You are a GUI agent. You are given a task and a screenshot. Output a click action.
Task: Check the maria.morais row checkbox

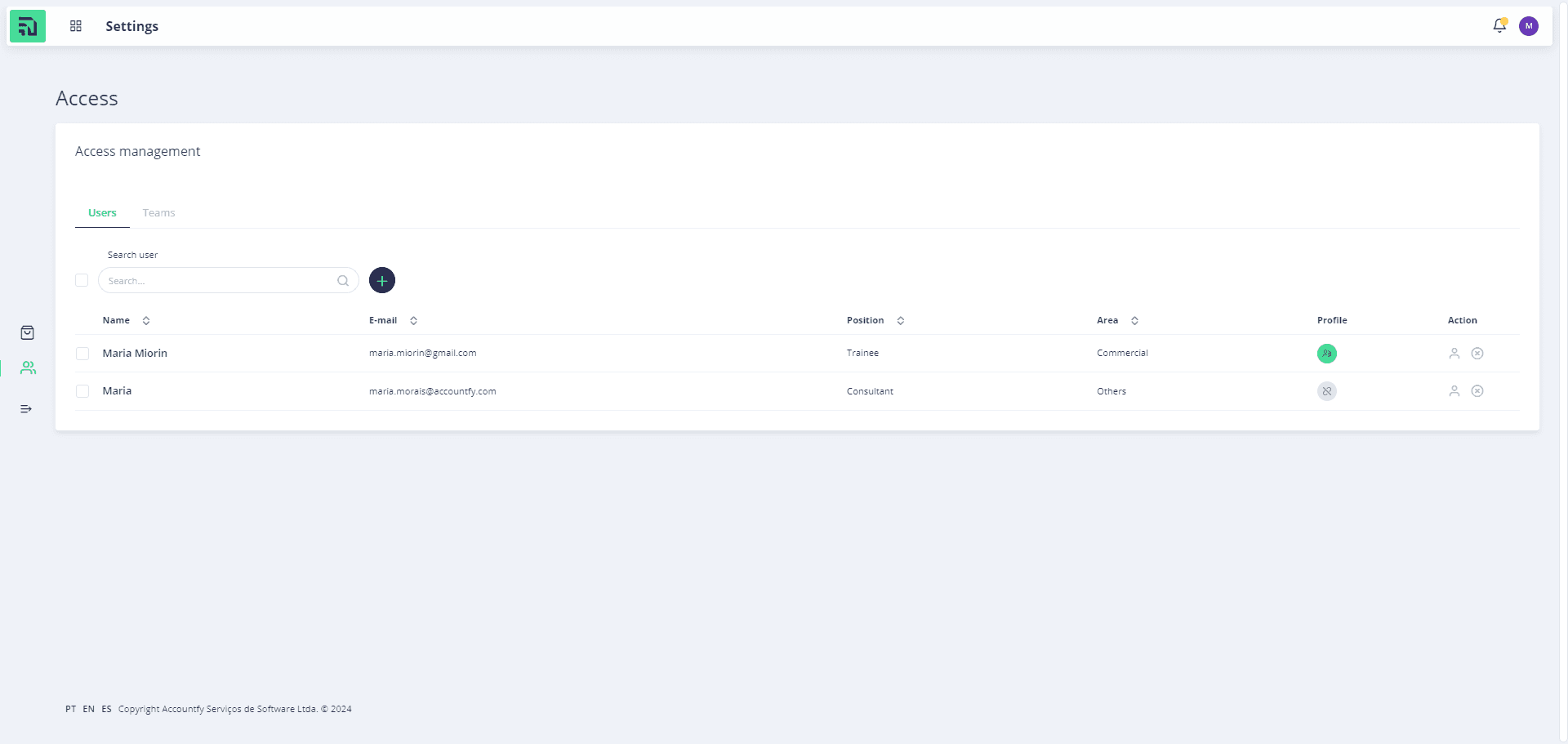pyautogui.click(x=82, y=391)
